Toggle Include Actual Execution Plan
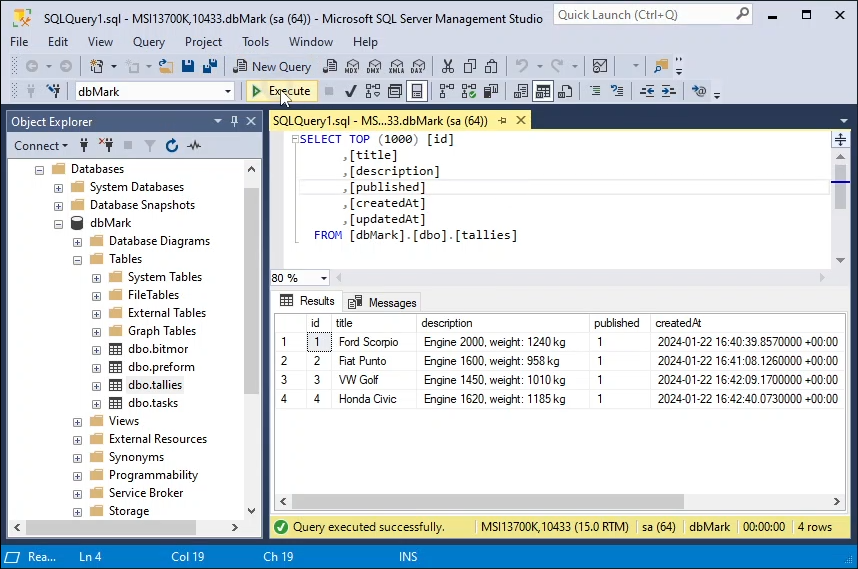This screenshot has width=858, height=569. [447, 91]
